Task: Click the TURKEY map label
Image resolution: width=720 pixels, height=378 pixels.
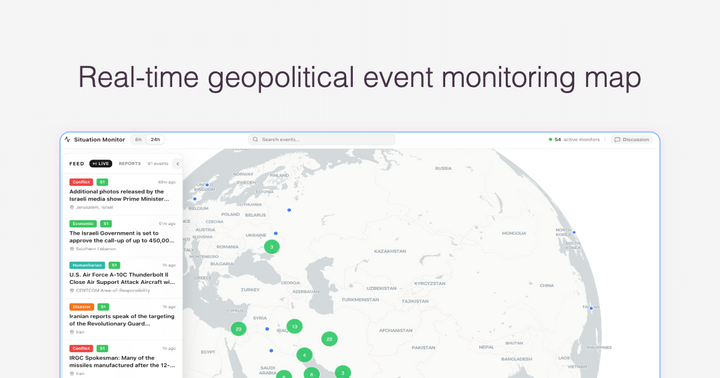Action: pyautogui.click(x=250, y=290)
